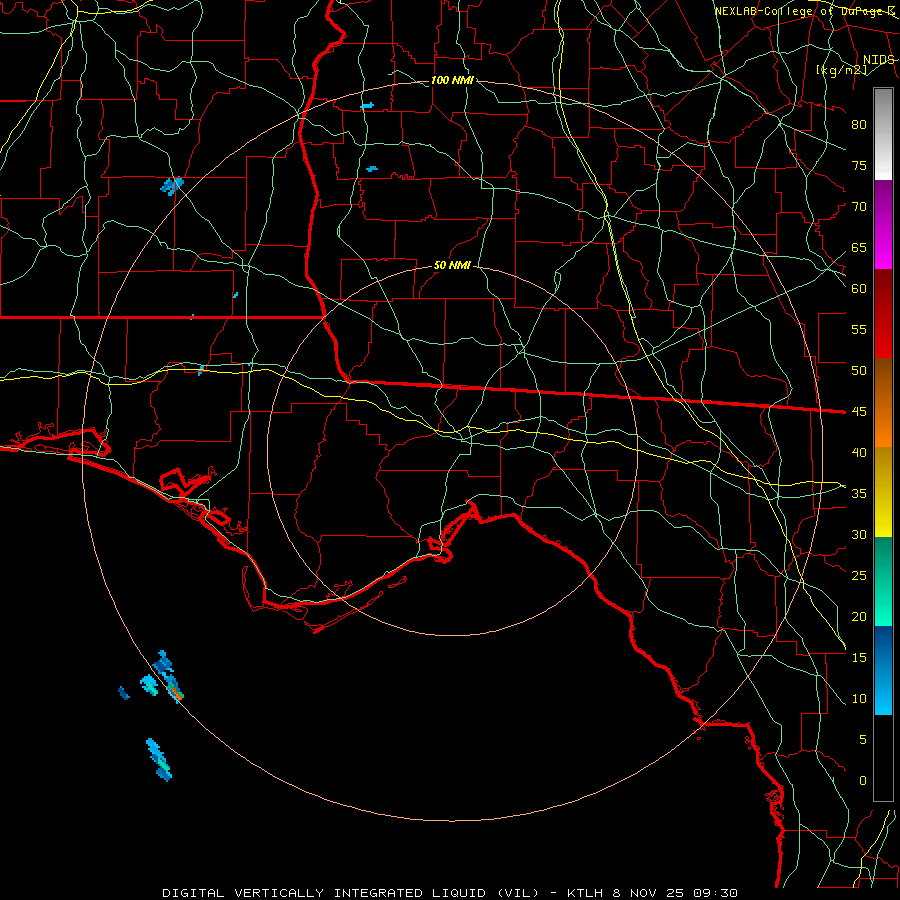
Task: Click the brown-orange segment of color scale
Action: (x=883, y=402)
